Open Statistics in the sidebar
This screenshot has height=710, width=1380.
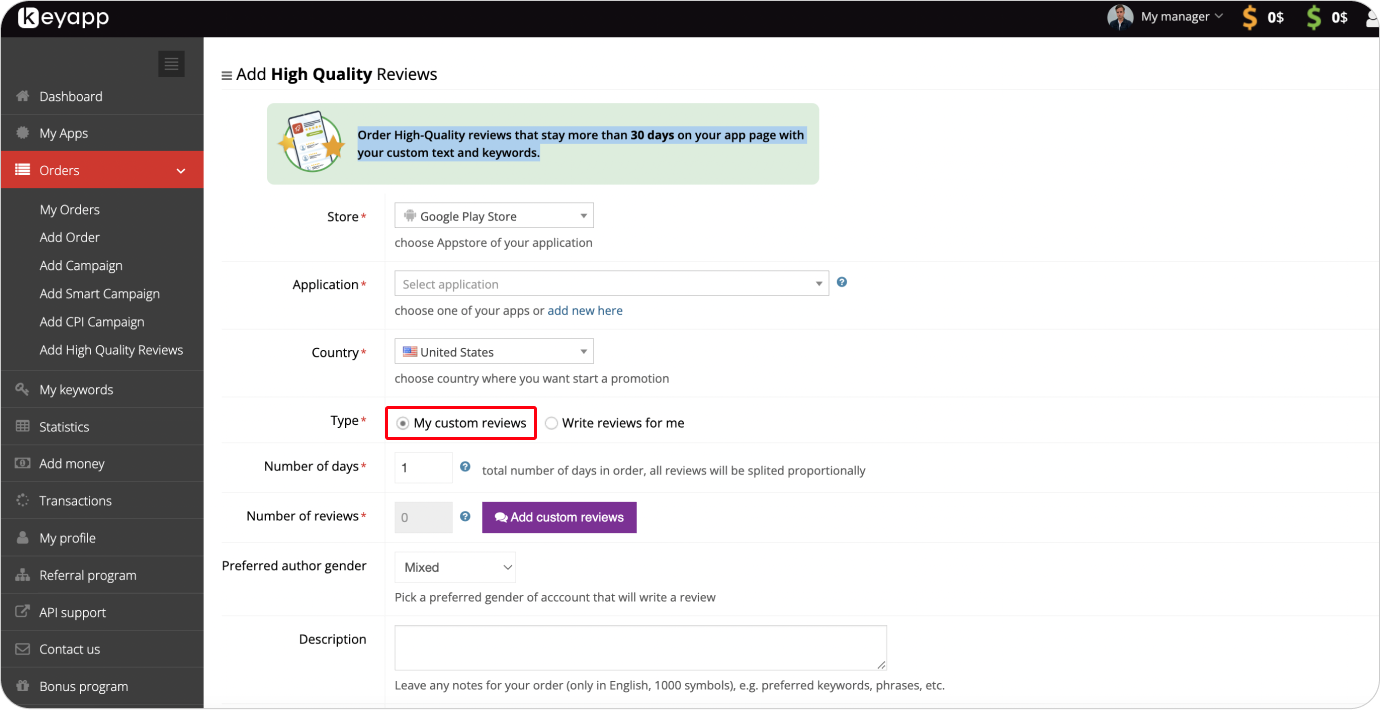[x=64, y=427]
